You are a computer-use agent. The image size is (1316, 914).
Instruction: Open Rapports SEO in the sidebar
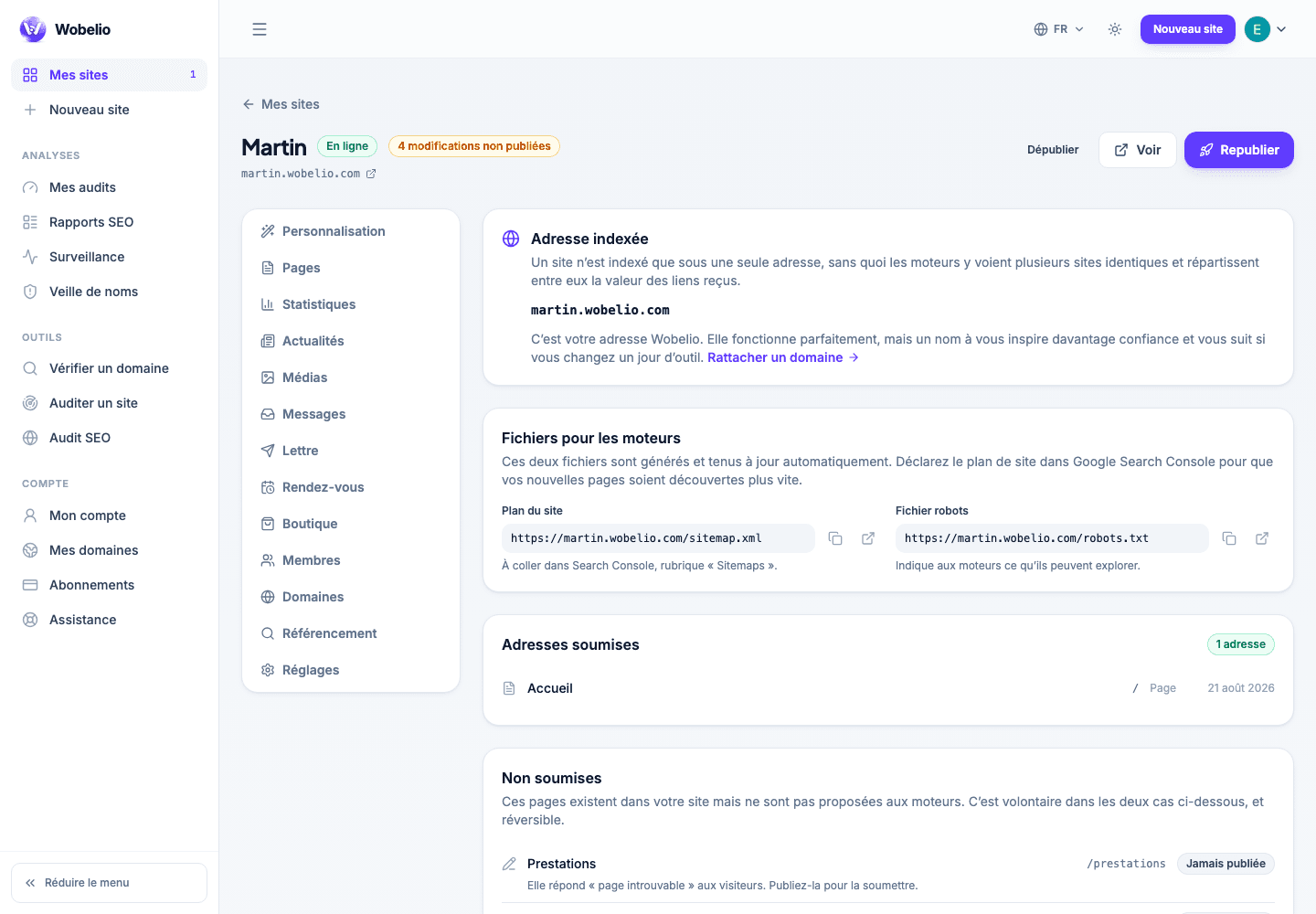(109, 222)
